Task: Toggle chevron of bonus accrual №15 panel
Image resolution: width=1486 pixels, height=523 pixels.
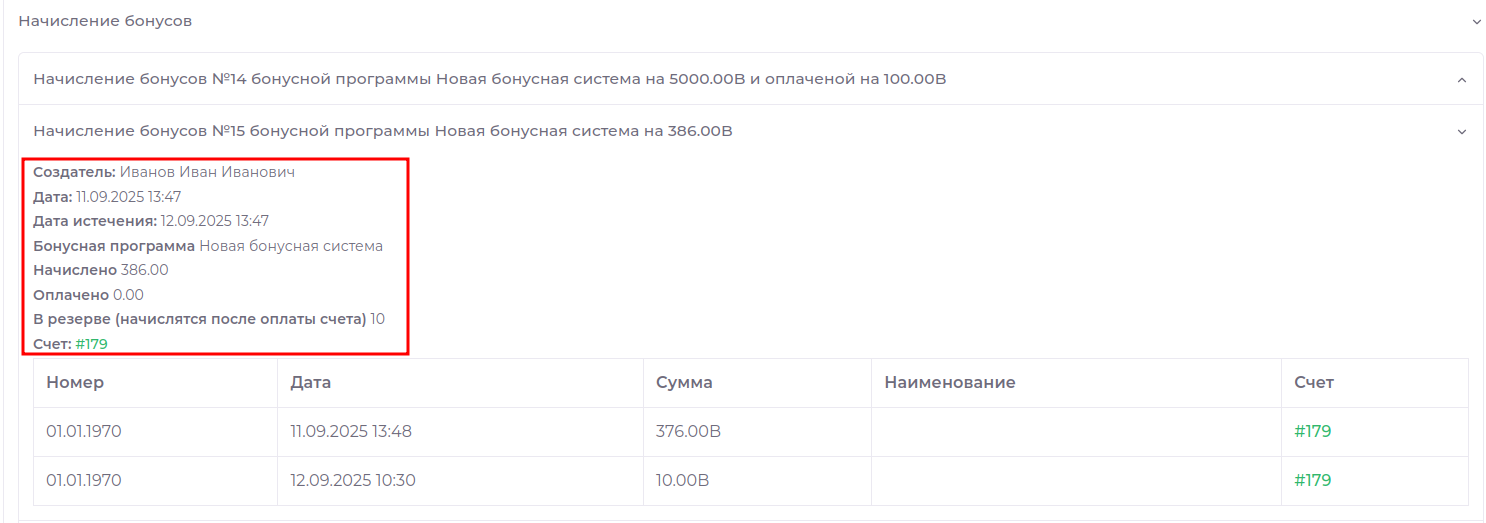Action: click(x=1461, y=131)
